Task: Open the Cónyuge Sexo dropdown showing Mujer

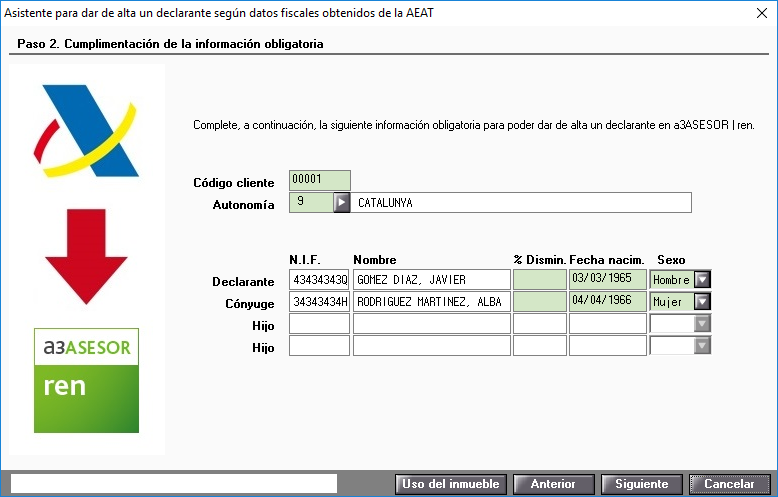Action: [x=702, y=302]
